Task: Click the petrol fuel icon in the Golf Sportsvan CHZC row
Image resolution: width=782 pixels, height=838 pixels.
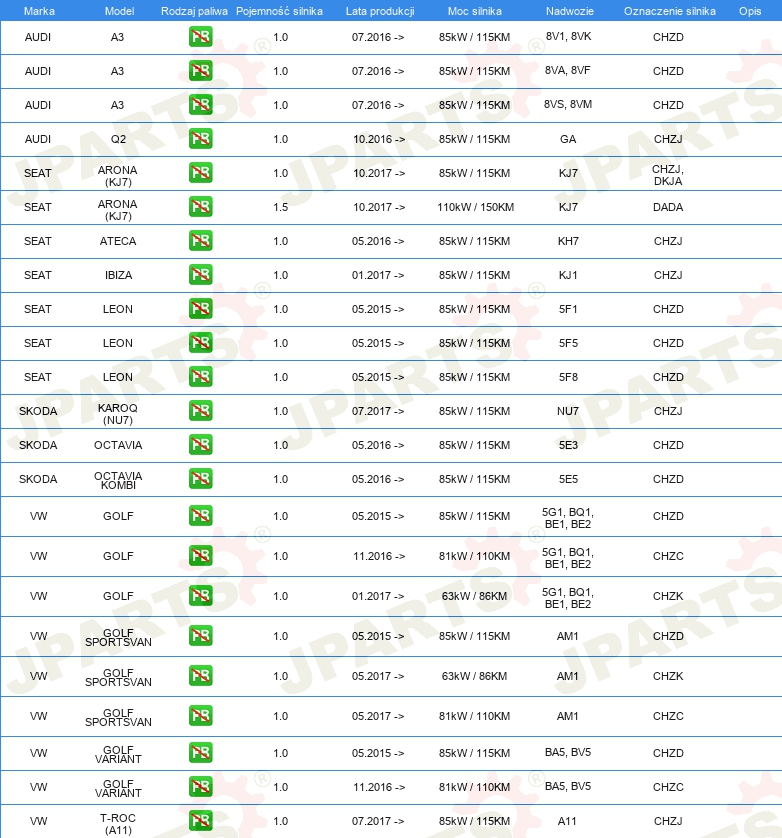Action: [200, 716]
